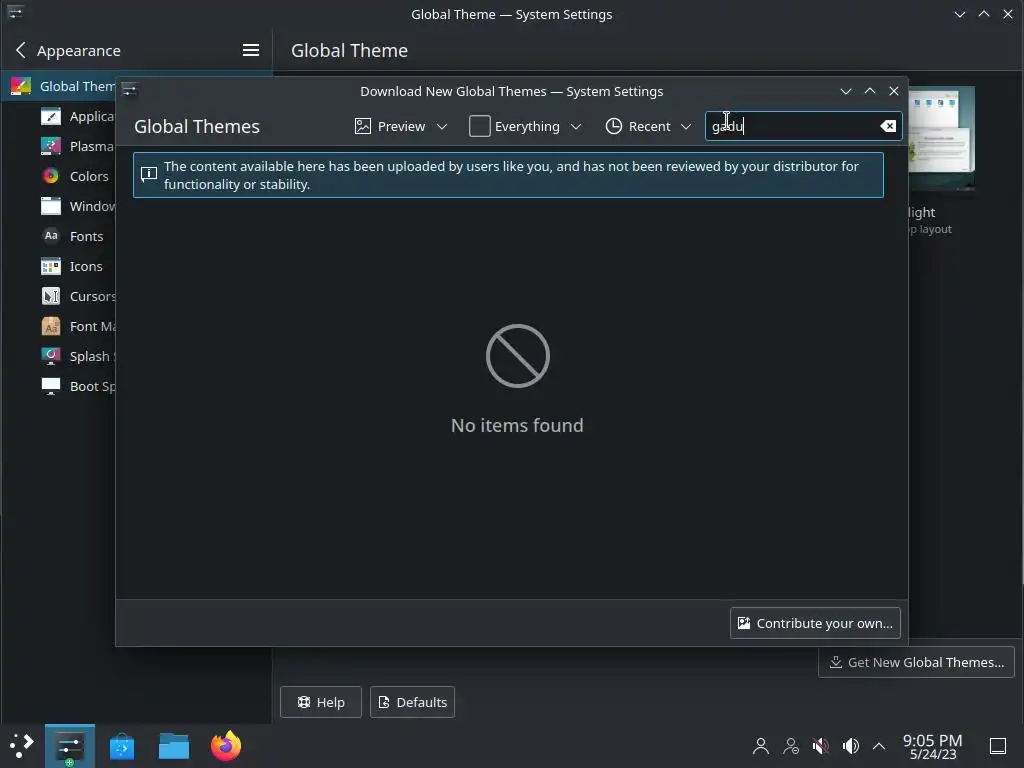Click the Show Desktop button in taskbar
The height and width of the screenshot is (768, 1024).
pos(998,746)
